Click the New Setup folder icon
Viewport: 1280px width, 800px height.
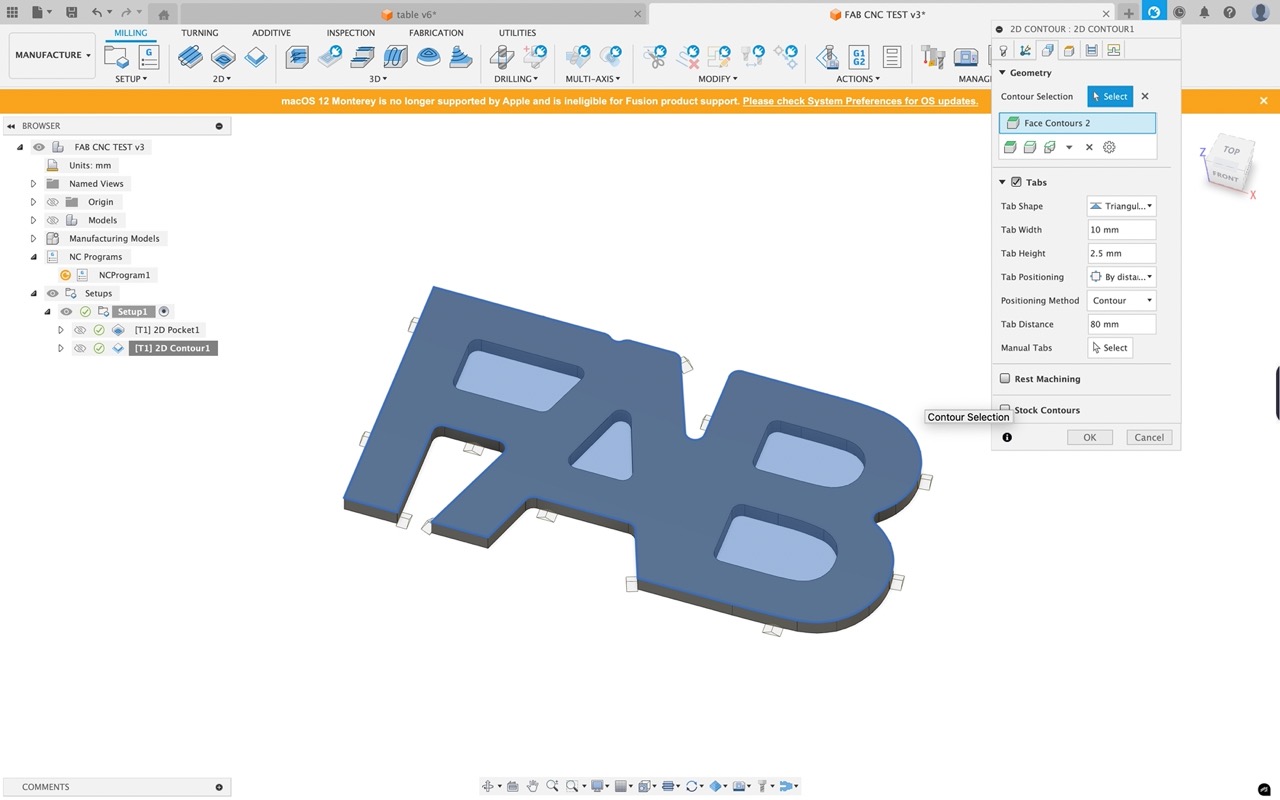118,57
